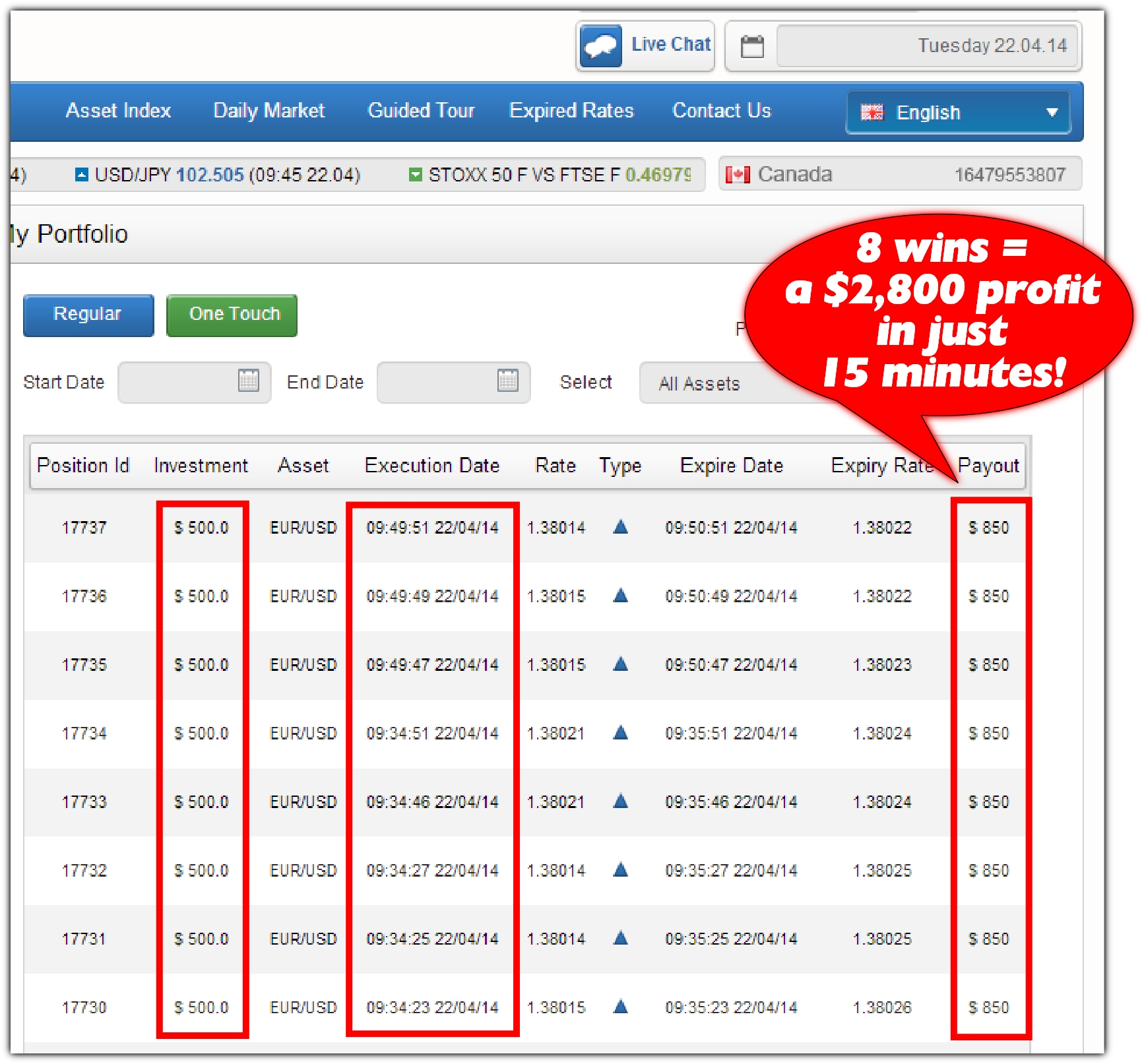Click the up-arrow type icon for position 17736
Image resolution: width=1144 pixels, height=1064 pixels.
(620, 595)
